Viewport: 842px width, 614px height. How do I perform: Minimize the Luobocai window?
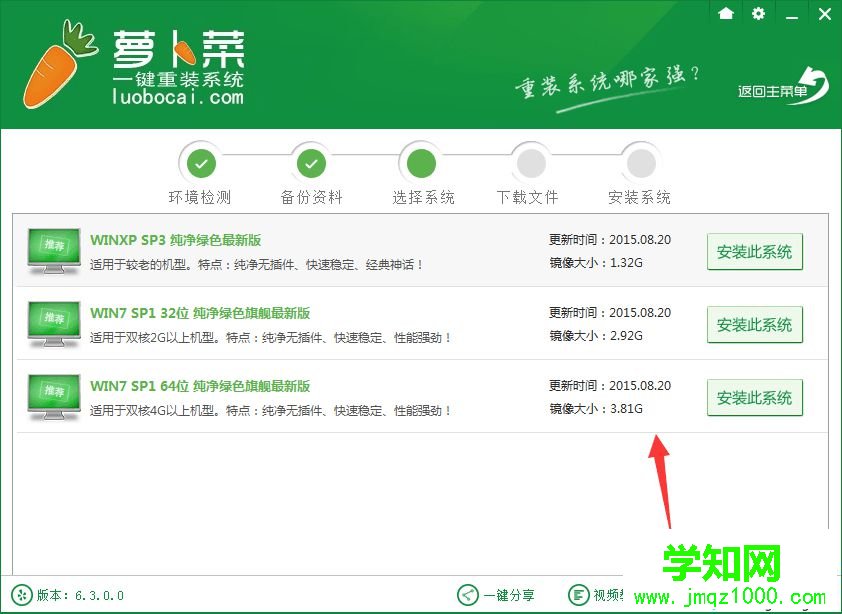[x=792, y=18]
